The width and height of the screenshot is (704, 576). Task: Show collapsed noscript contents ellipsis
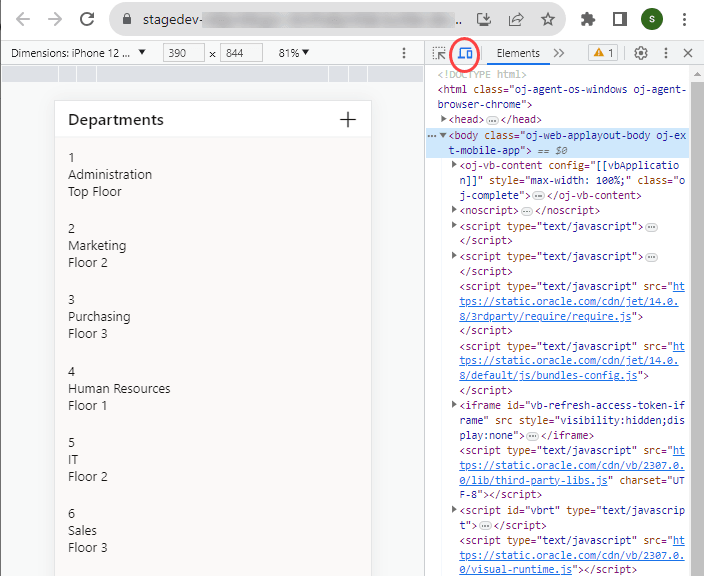coord(527,211)
